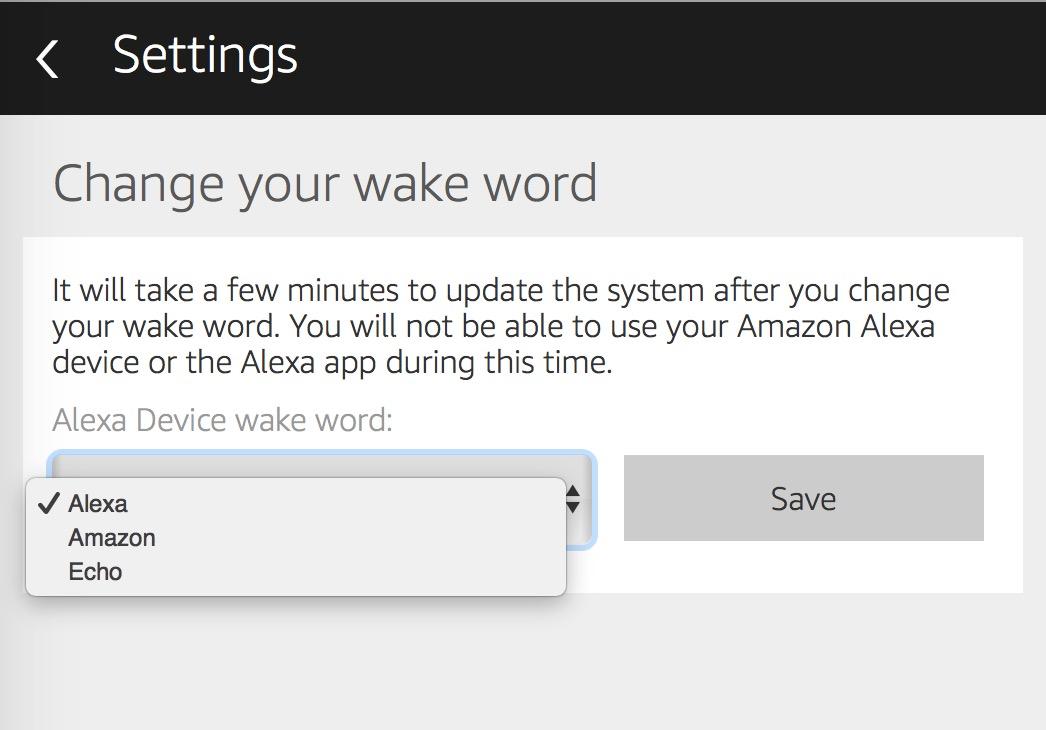Screen dimensions: 1046x730
Task: Choose Amazon as the wake word
Action: (x=112, y=538)
